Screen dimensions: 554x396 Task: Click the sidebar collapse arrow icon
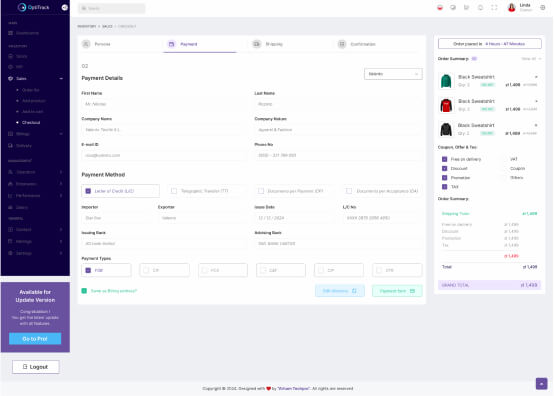click(65, 7)
